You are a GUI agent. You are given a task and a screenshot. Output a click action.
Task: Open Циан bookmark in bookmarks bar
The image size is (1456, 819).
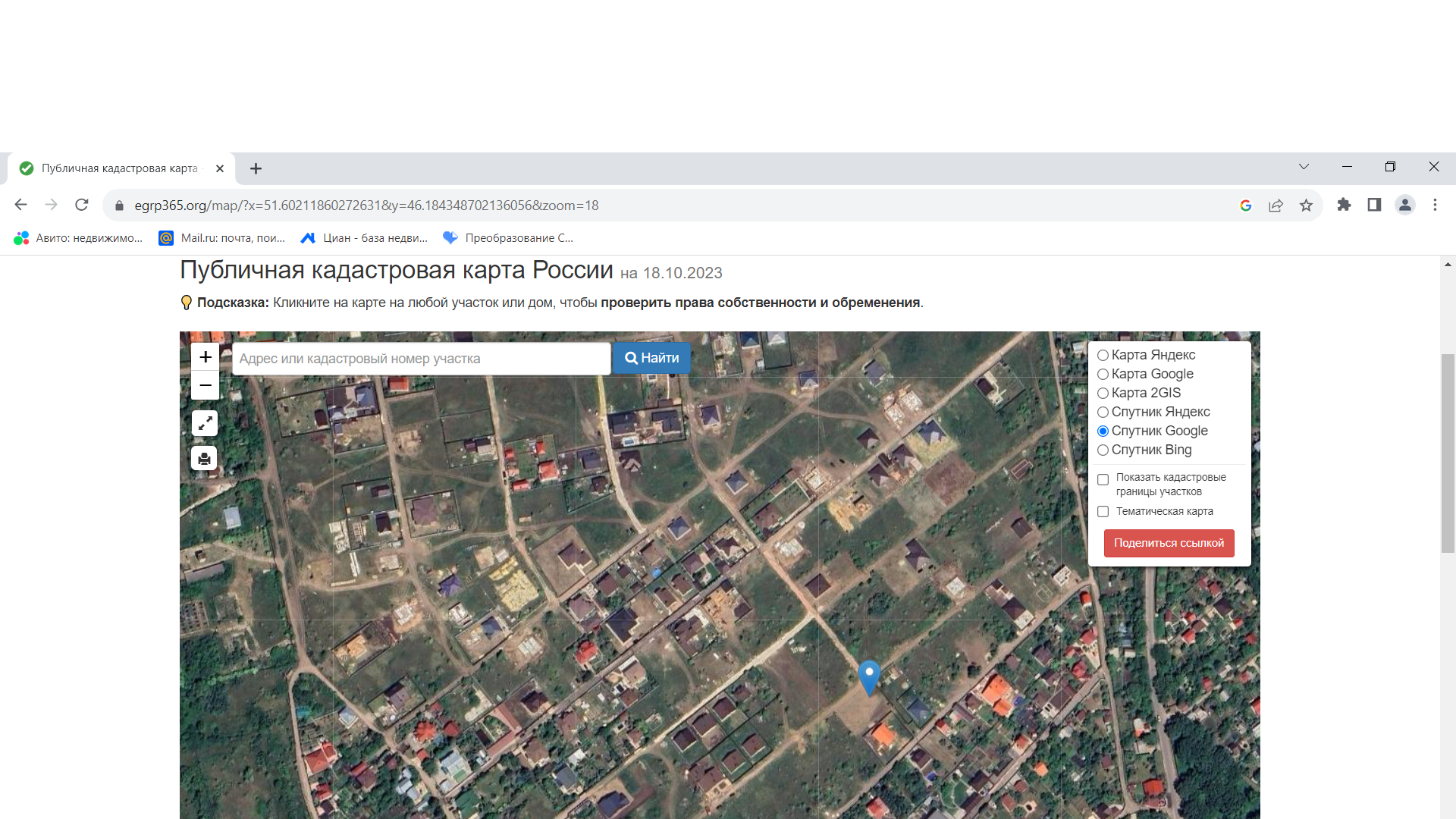[x=365, y=238]
